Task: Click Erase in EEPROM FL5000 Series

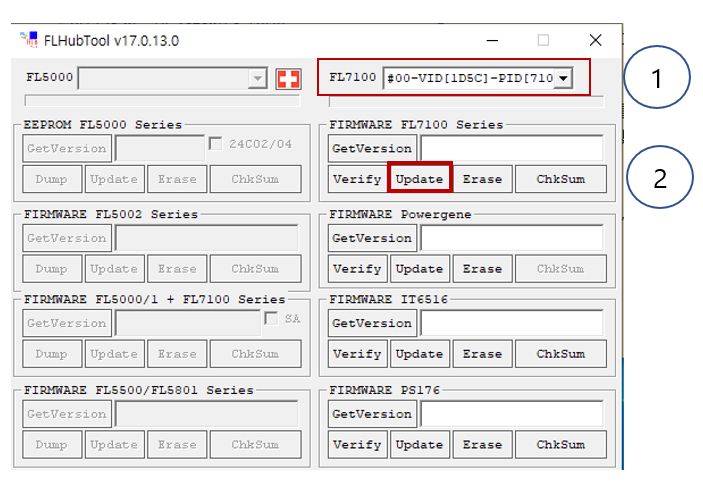Action: tap(177, 179)
